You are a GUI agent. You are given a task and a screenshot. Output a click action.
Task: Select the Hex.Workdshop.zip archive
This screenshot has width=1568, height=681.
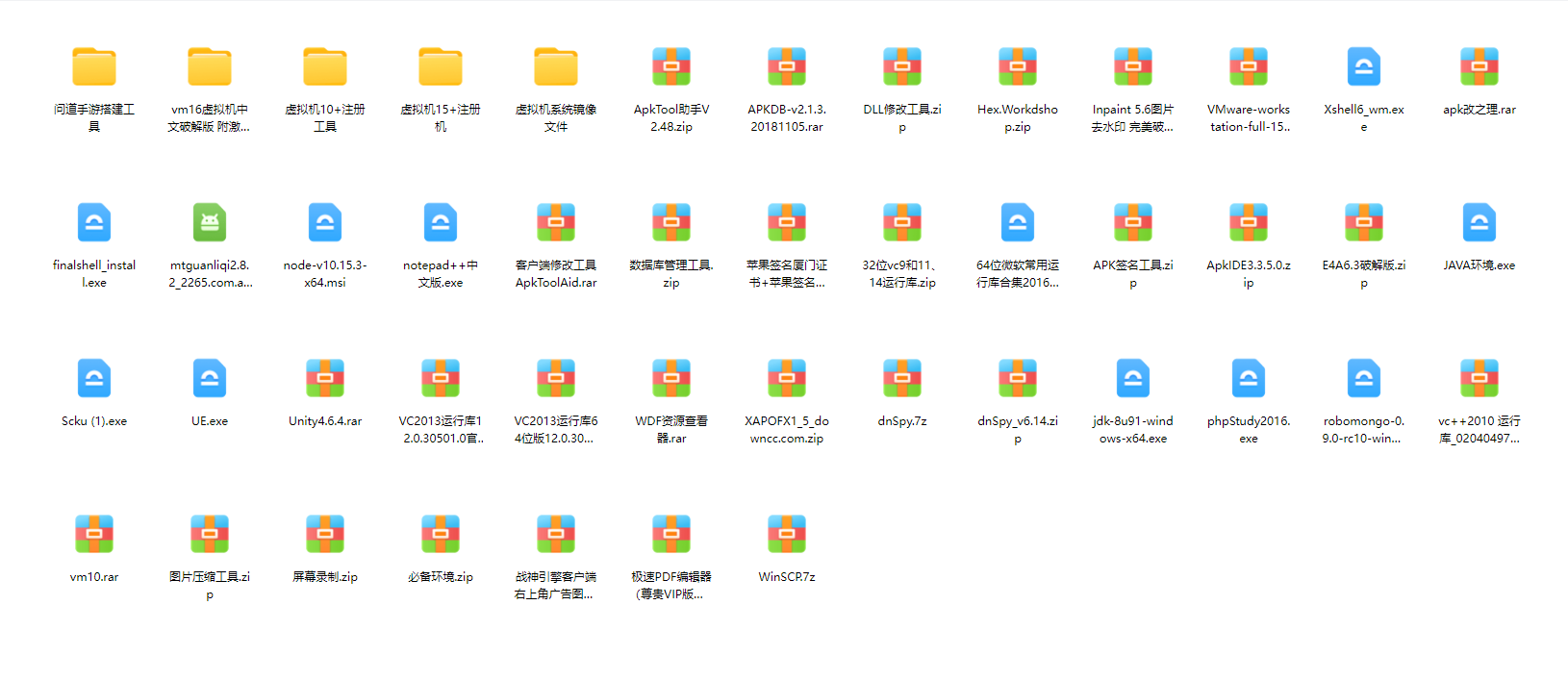1018,67
